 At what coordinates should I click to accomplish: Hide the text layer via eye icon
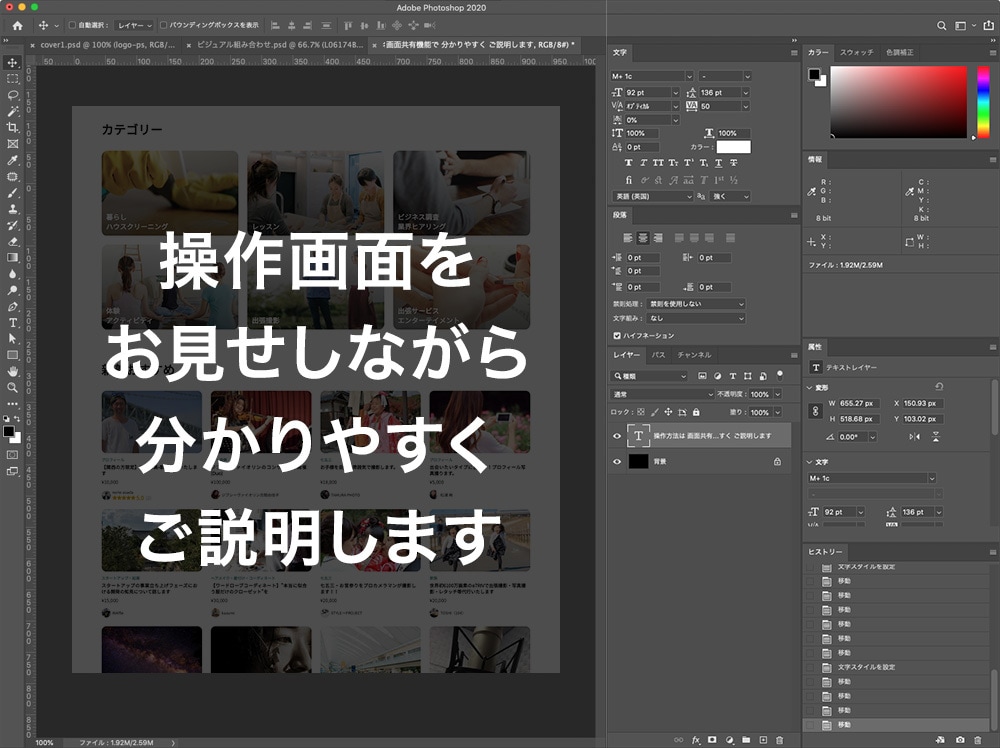pyautogui.click(x=617, y=436)
